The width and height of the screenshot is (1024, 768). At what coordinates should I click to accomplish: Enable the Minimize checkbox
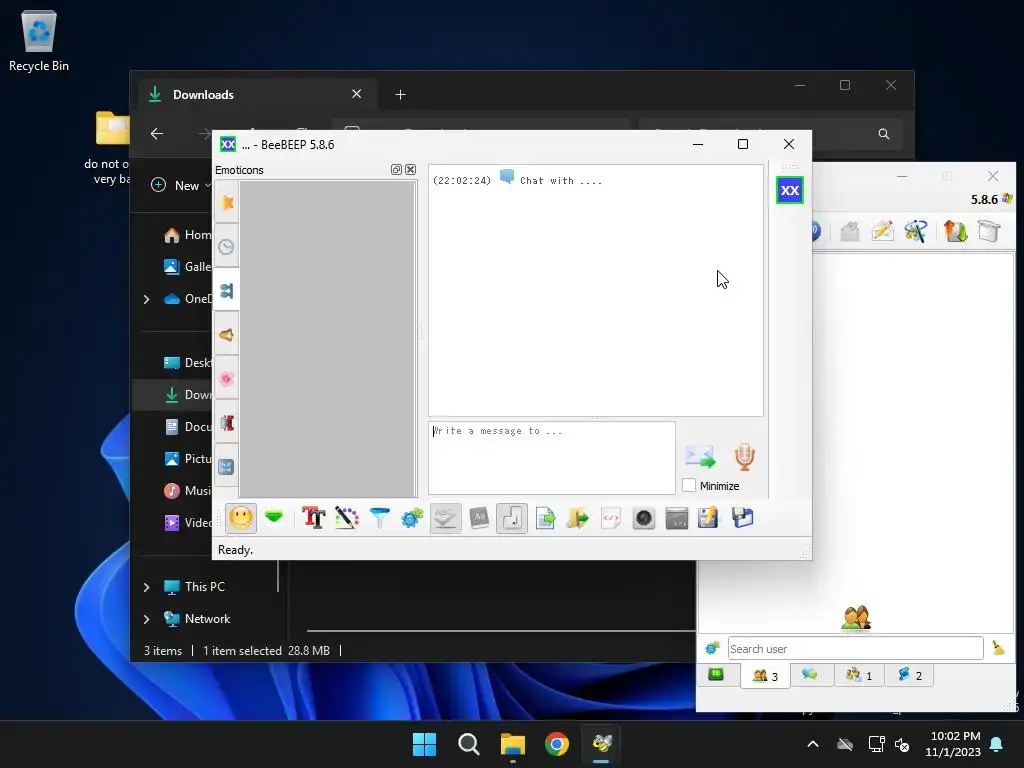(689, 486)
